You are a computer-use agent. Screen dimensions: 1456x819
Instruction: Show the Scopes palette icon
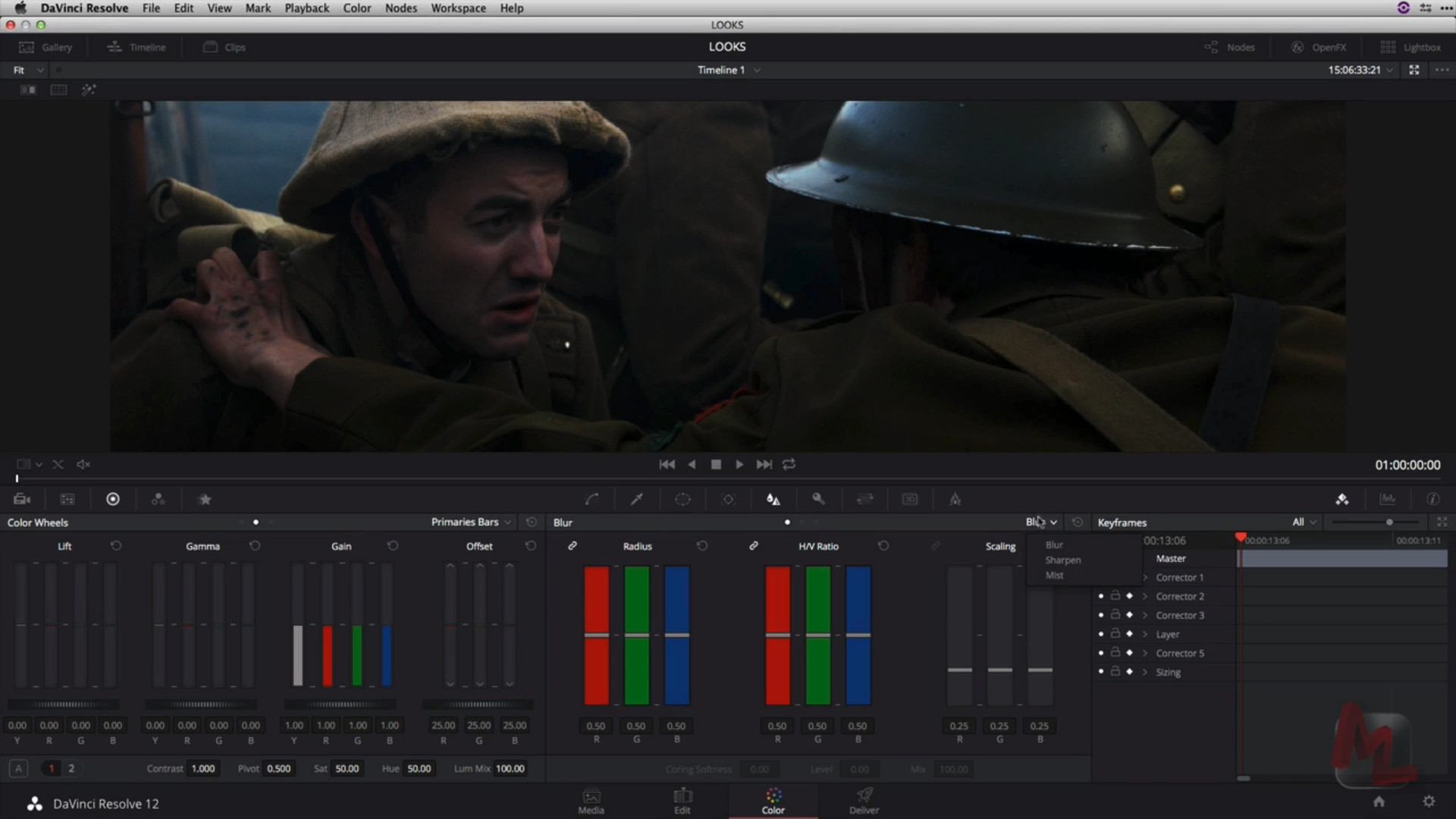coord(1388,499)
